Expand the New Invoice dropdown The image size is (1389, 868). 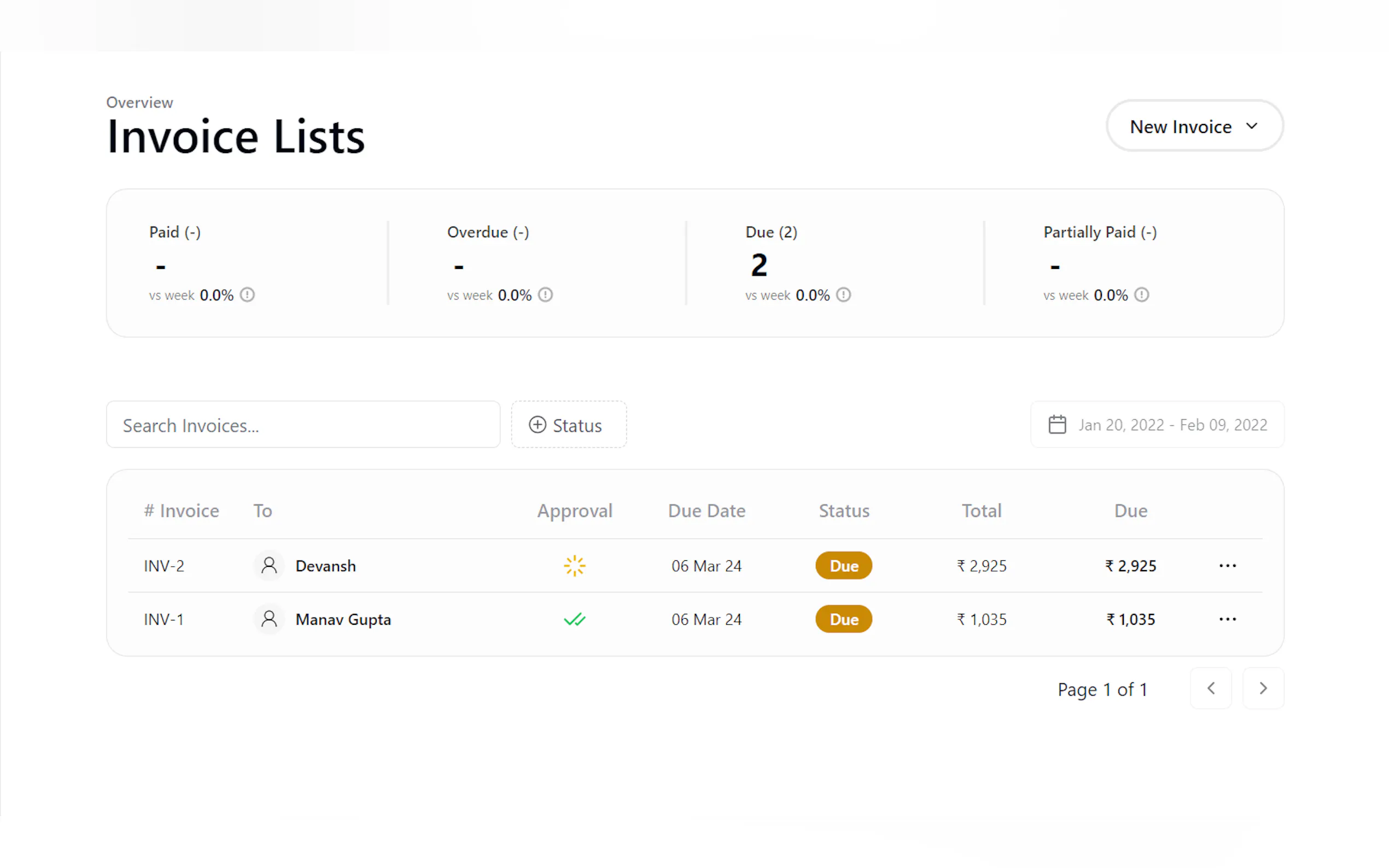1194,126
